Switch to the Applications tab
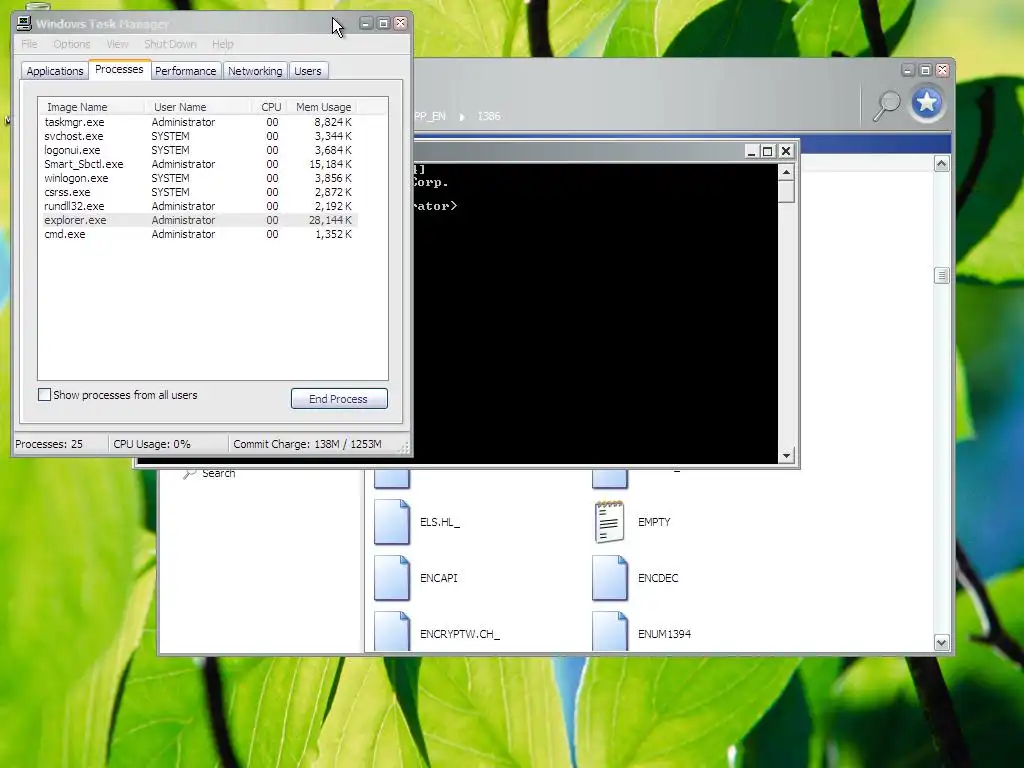The width and height of the screenshot is (1024, 768). (x=55, y=71)
